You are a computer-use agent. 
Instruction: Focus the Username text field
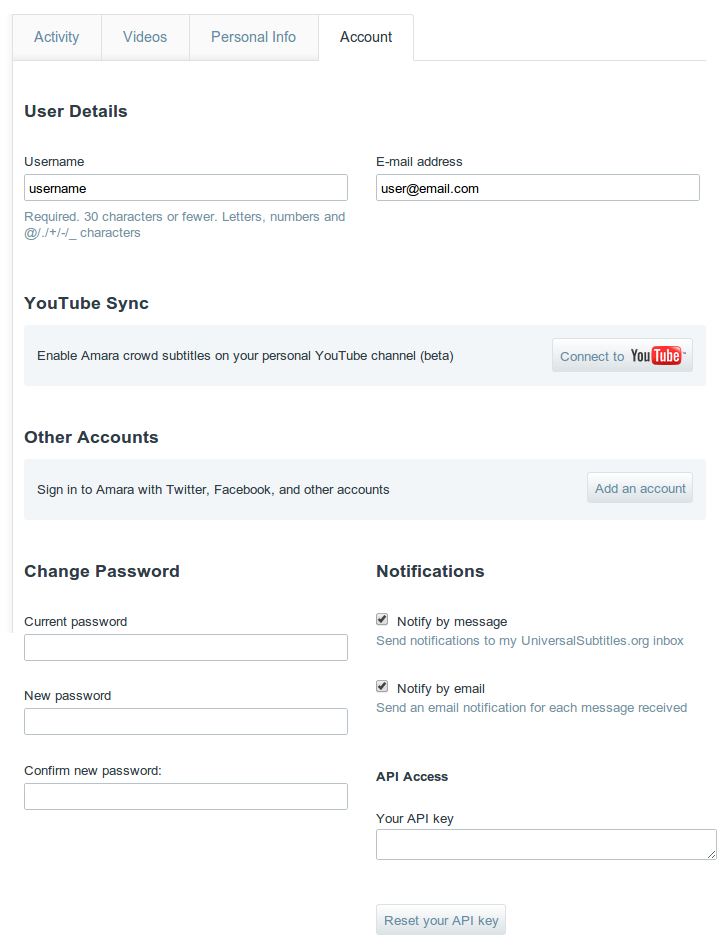click(186, 188)
